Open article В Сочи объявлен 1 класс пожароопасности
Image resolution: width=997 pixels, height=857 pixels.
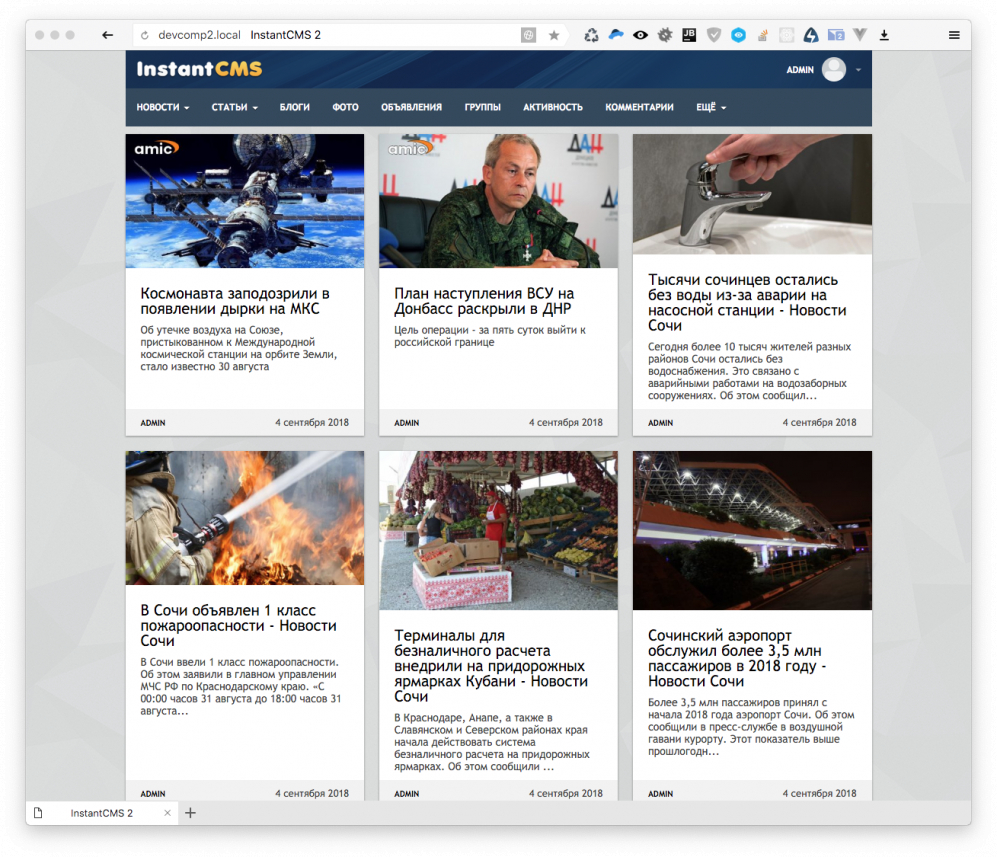238,626
